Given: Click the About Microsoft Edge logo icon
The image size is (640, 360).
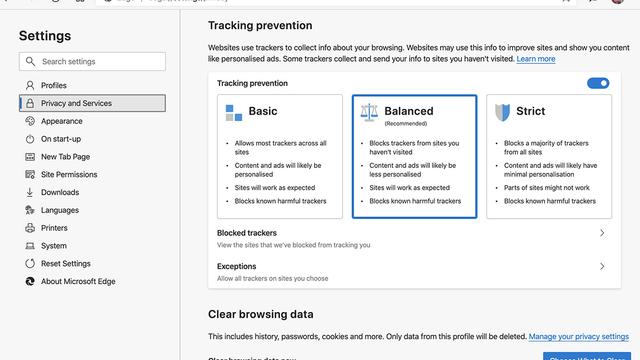Looking at the screenshot, I should [x=30, y=281].
